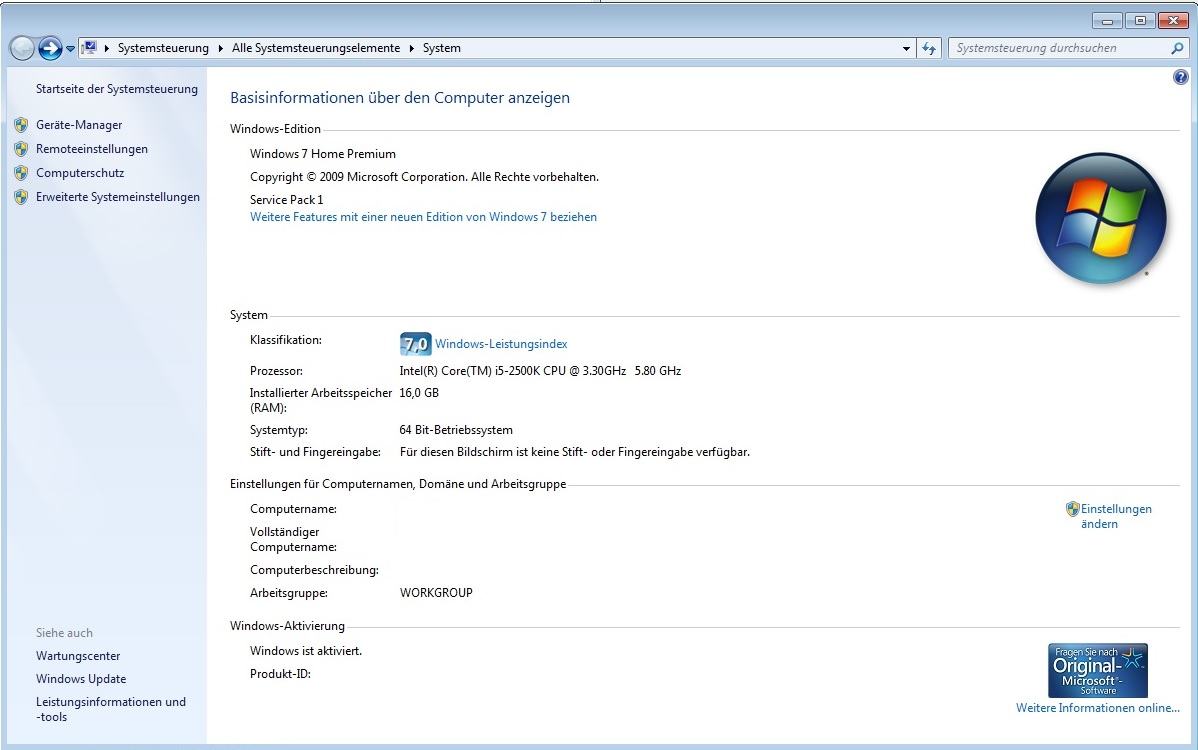Click the Service Pack 1 text
1198x750 pixels.
(x=287, y=199)
